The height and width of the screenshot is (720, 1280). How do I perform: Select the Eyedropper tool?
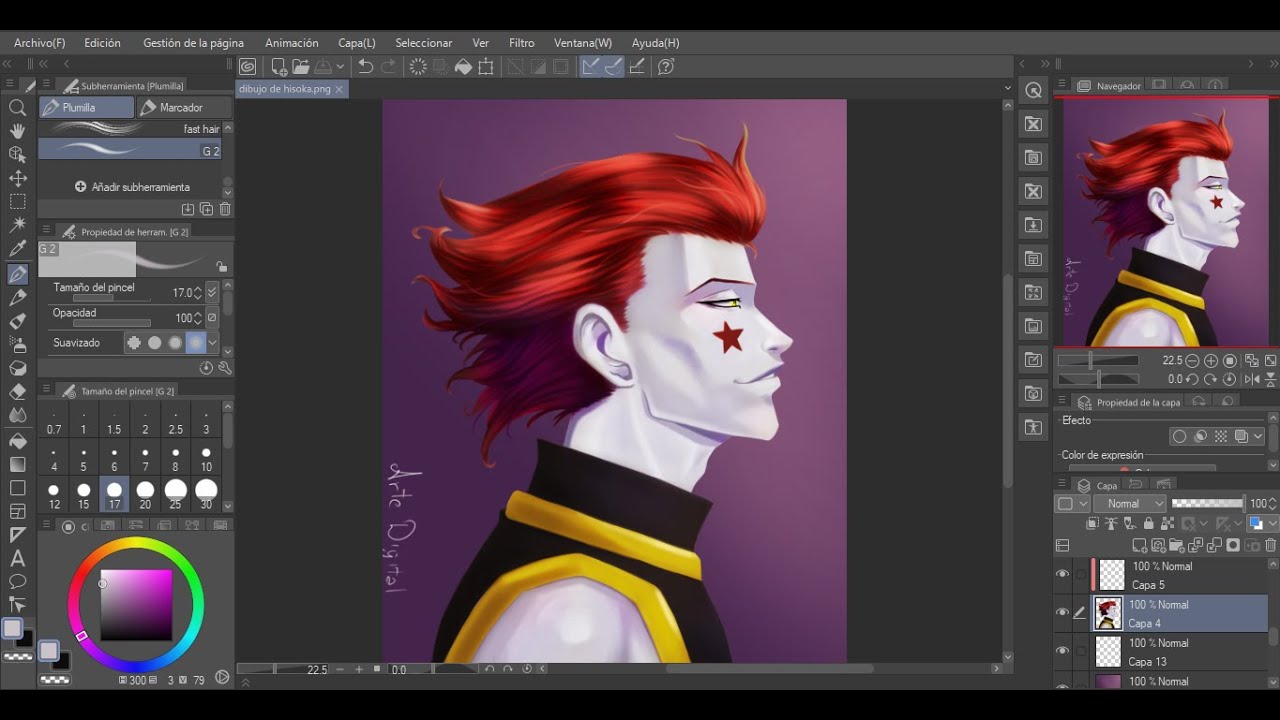[x=17, y=249]
